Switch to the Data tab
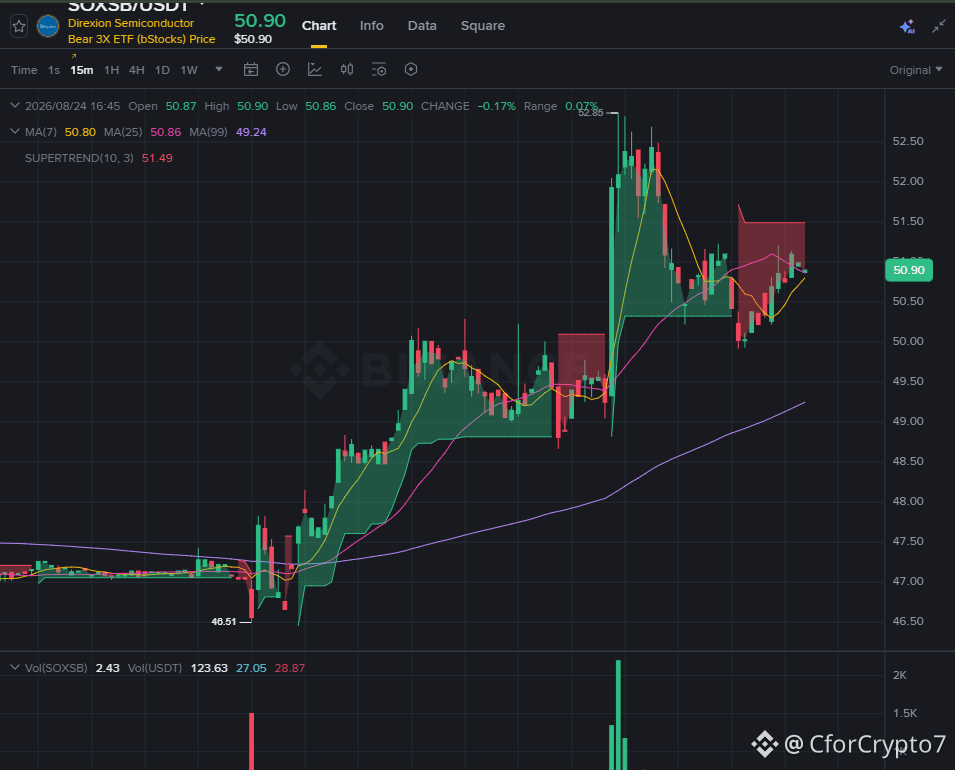 422,26
